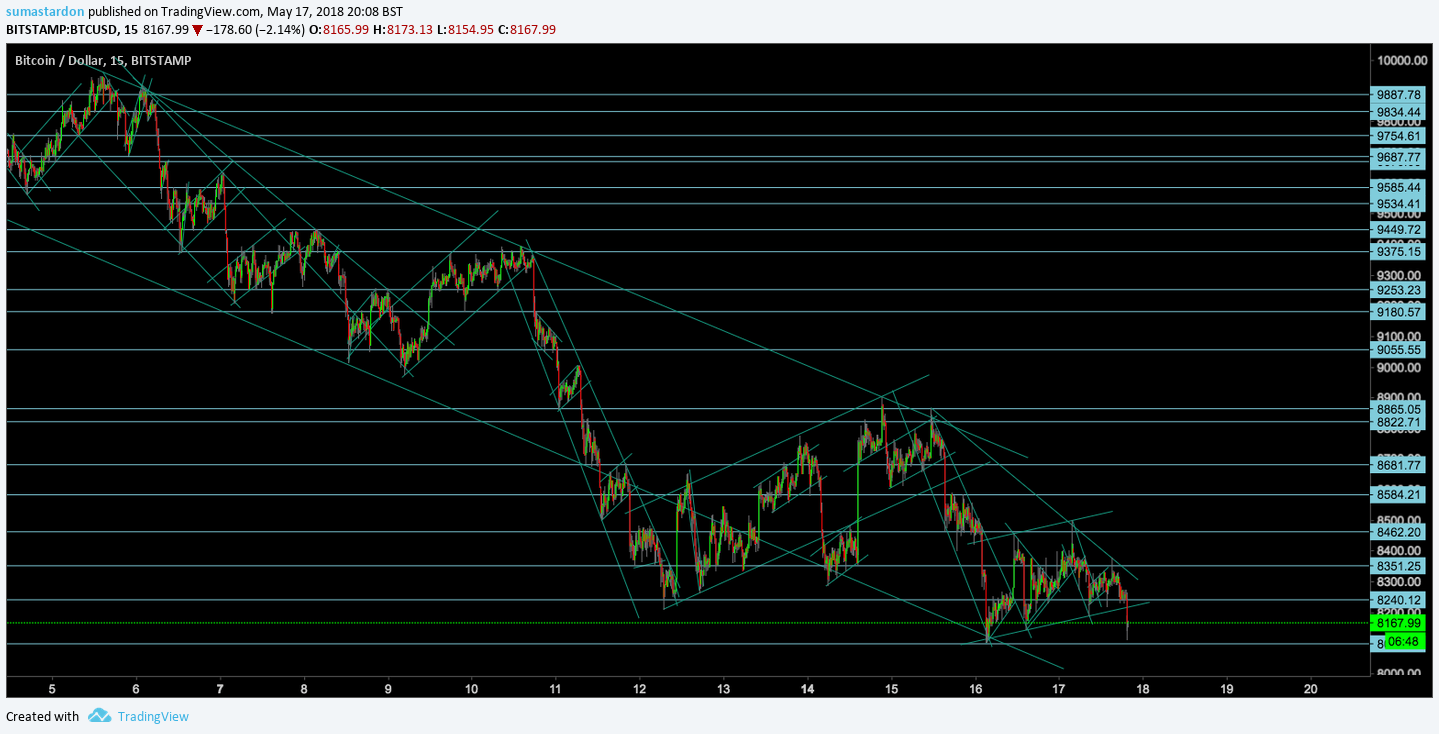Screen dimensions: 1439x734
Task: Select the 9585.44 price level label
Action: [x=1399, y=187]
